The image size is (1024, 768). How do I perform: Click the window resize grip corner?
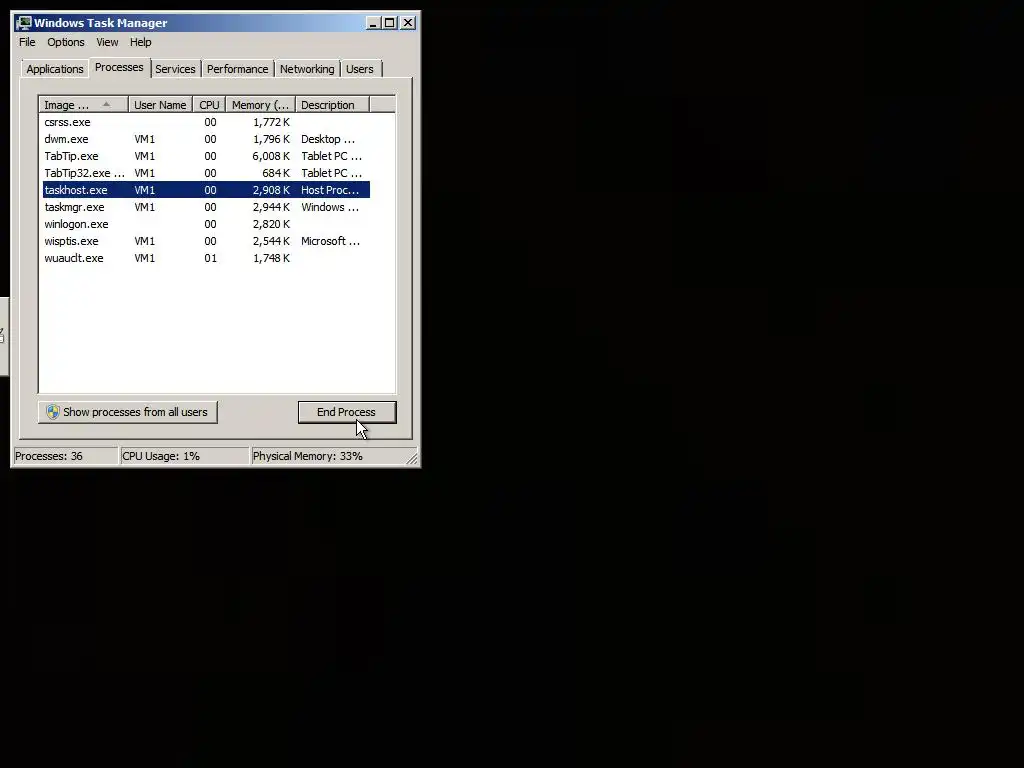click(x=411, y=458)
